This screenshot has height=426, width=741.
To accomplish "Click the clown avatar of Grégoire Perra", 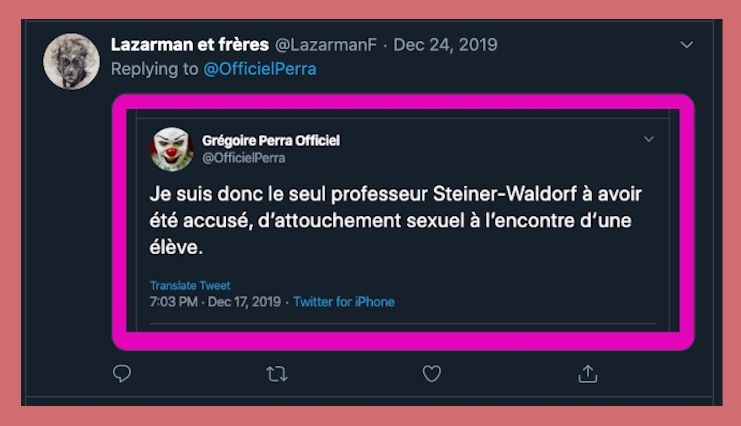I will [171, 148].
